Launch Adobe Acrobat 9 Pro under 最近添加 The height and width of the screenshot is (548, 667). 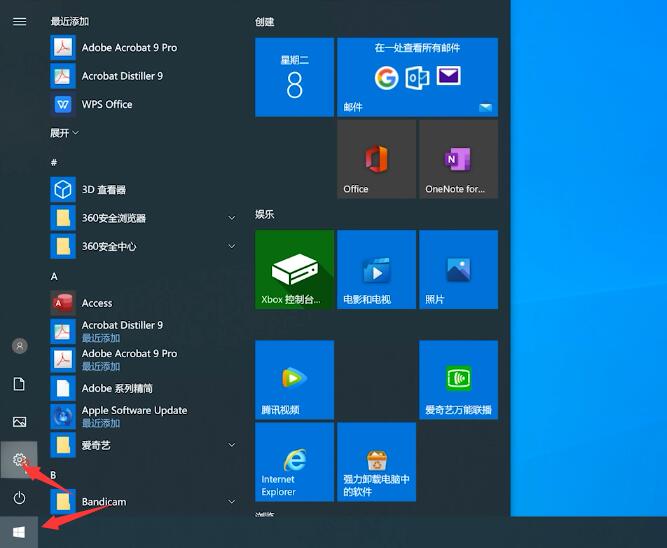click(x=144, y=48)
